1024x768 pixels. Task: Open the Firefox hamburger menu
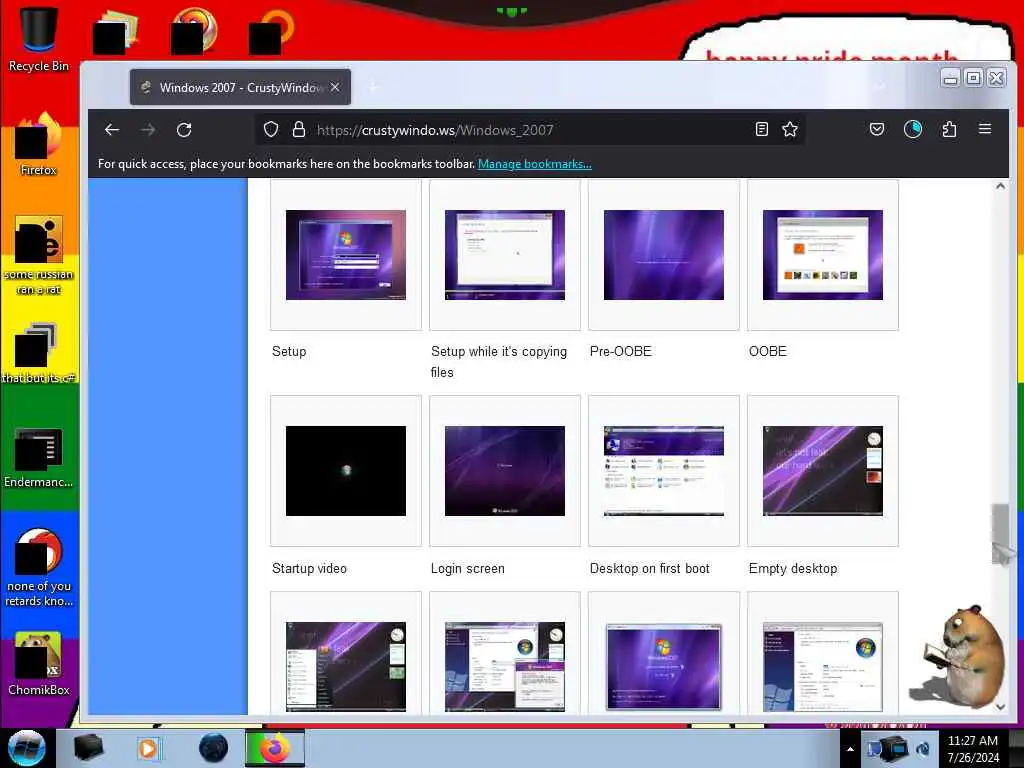985,129
